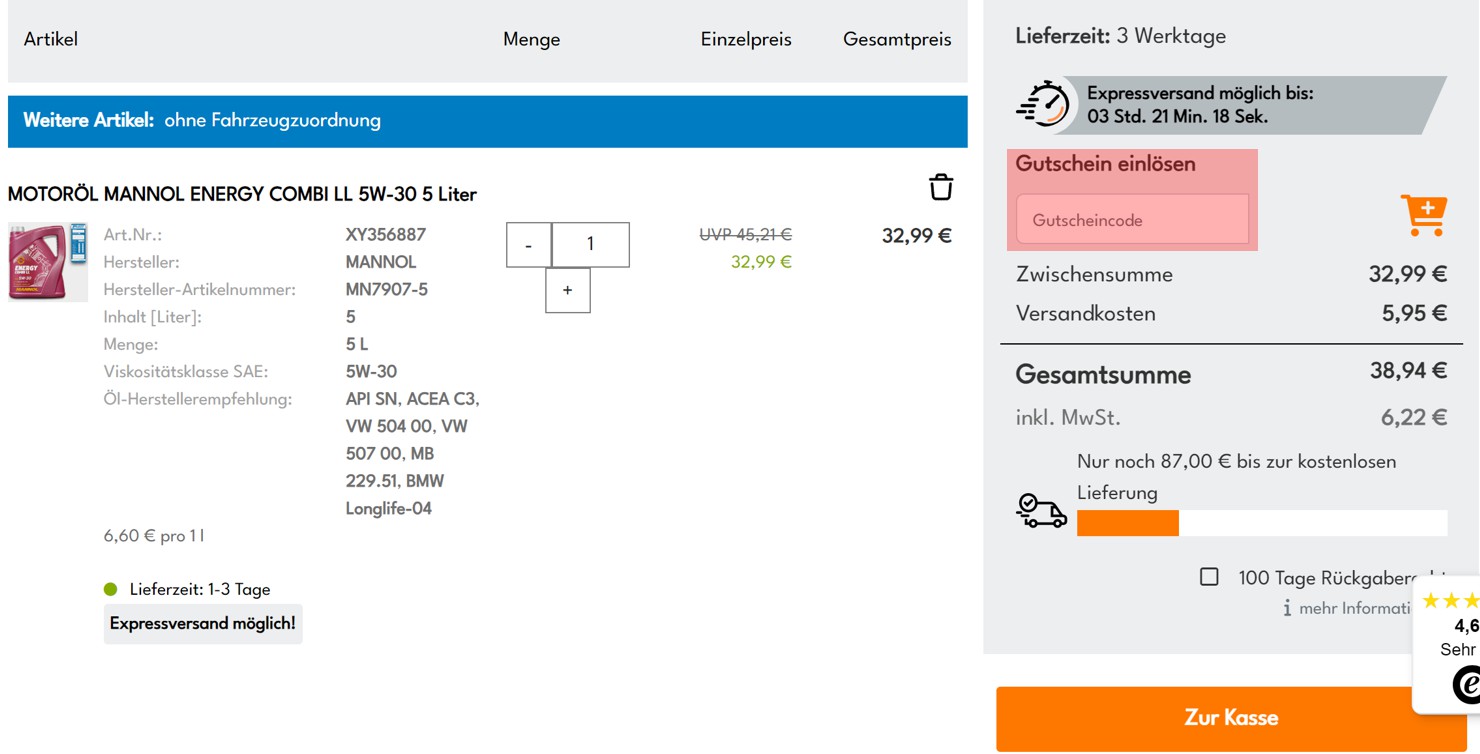Image resolution: width=1480 pixels, height=754 pixels.
Task: Click the 6,60 € pro 1 l text
Action: pyautogui.click(x=154, y=536)
